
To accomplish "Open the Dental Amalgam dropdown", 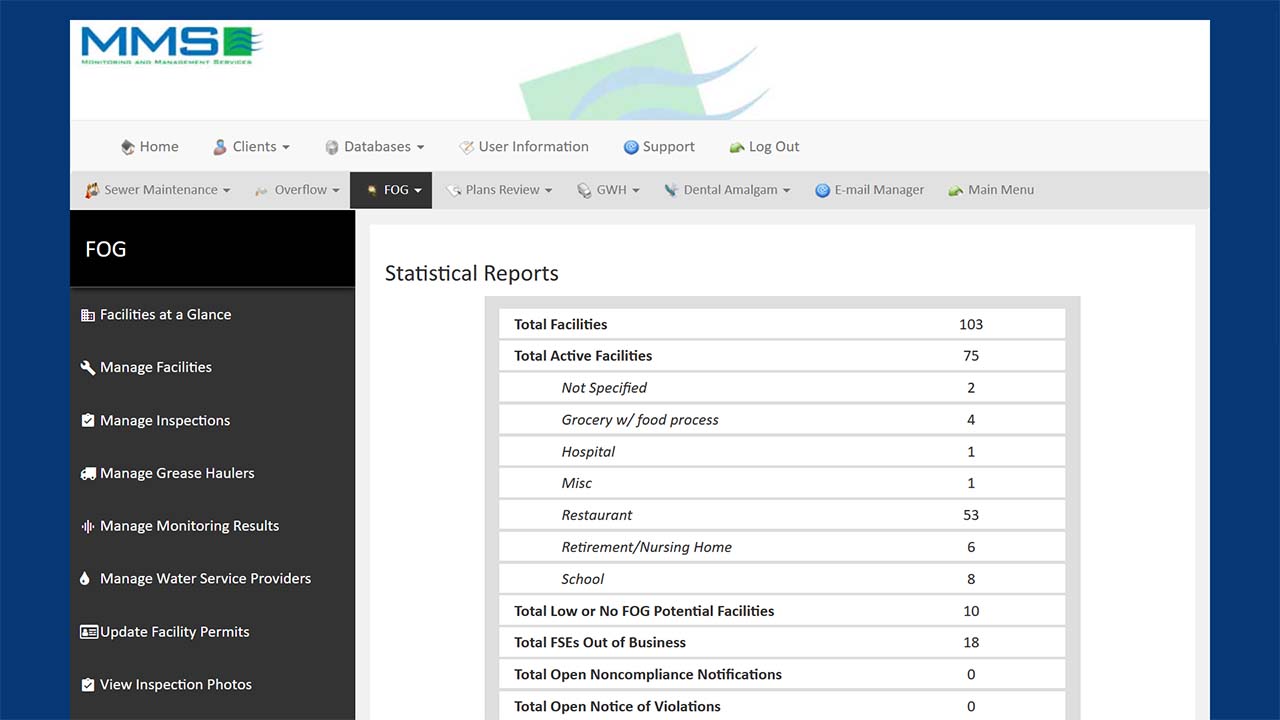I will pyautogui.click(x=728, y=190).
